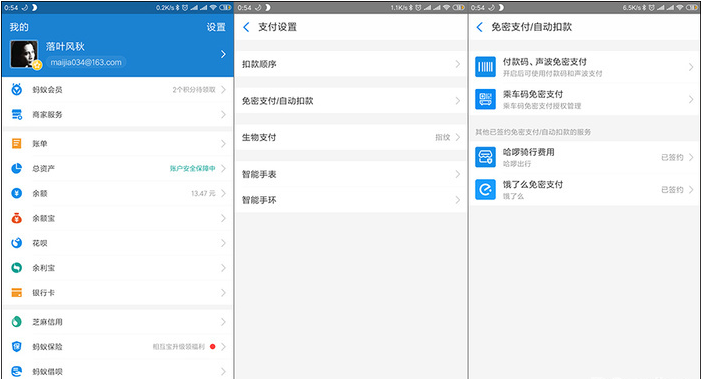Click the 蚂蚁借呗 icon
Screen dimensions: 704x379
point(17,371)
